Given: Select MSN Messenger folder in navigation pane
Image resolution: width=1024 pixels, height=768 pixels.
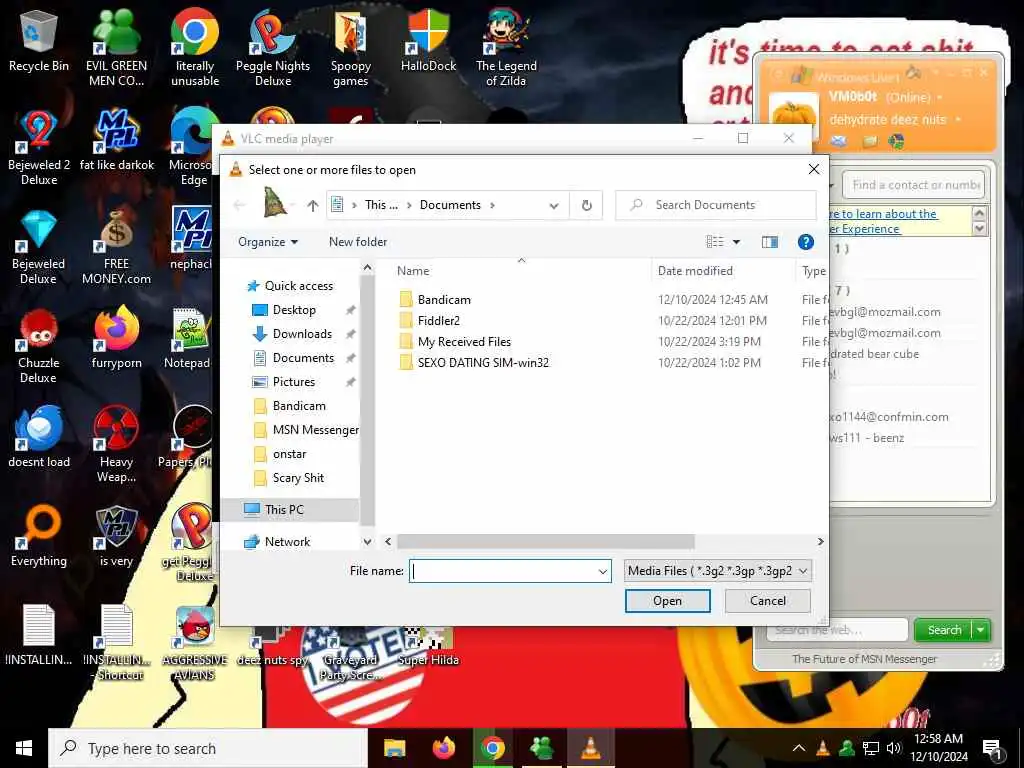Looking at the screenshot, I should pyautogui.click(x=315, y=430).
